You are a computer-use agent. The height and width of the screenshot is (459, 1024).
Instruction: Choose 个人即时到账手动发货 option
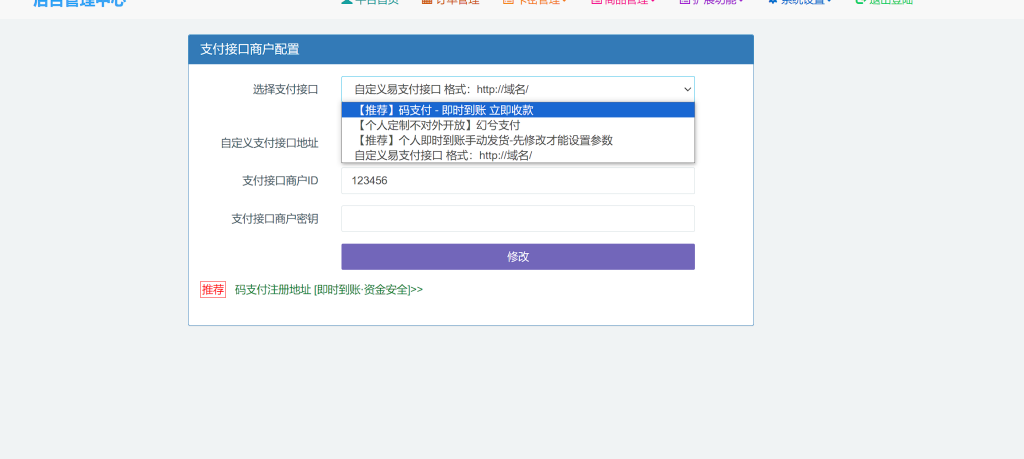(x=517, y=140)
